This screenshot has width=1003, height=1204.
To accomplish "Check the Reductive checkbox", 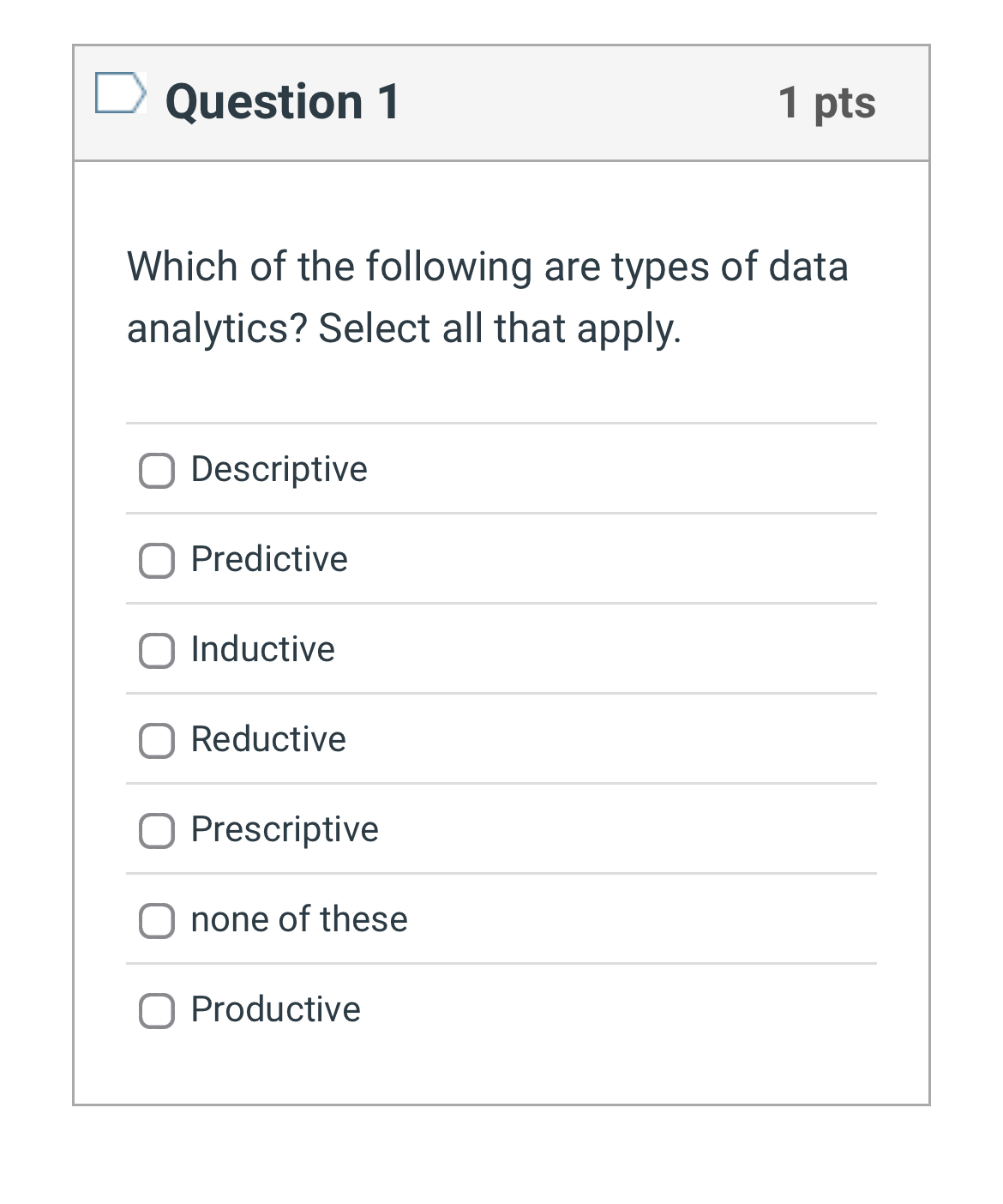I will [x=156, y=742].
